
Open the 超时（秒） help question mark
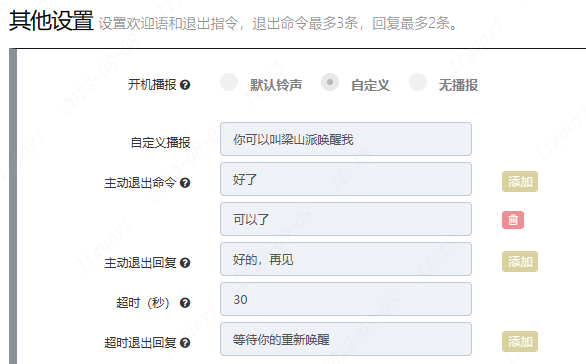(185, 303)
